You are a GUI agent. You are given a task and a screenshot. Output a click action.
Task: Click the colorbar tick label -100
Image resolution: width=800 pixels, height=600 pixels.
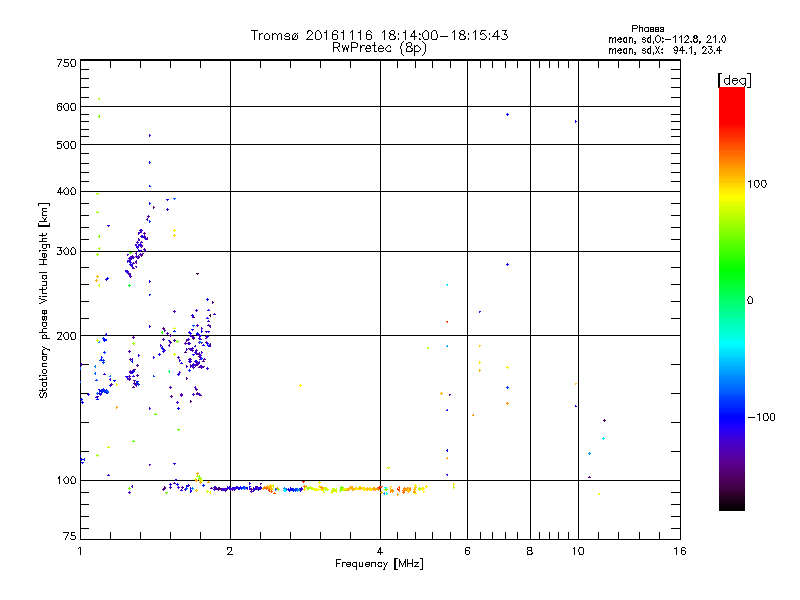764,417
